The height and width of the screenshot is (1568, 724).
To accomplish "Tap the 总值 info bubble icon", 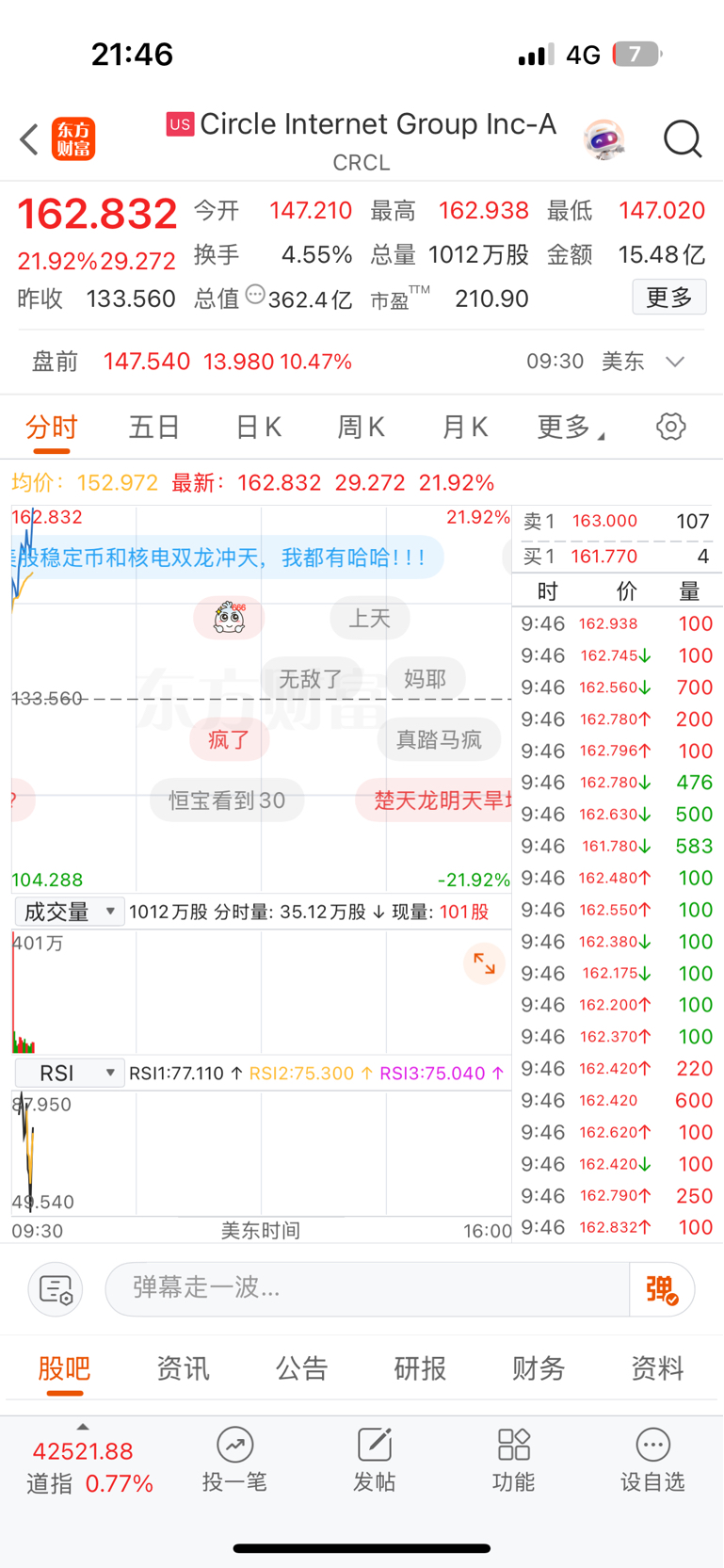I will click(x=255, y=295).
